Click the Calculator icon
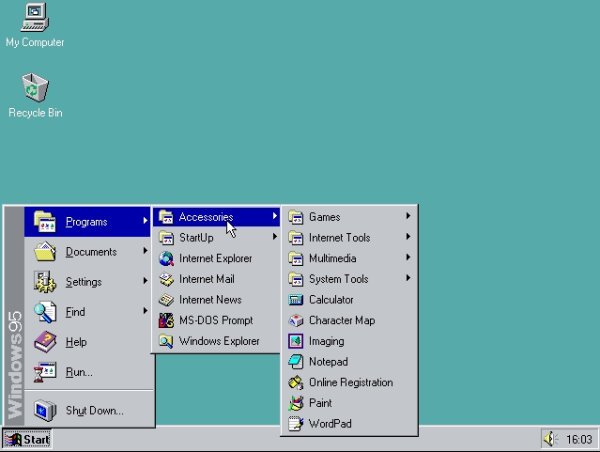Screen dimensions: 600x452 (296, 300)
